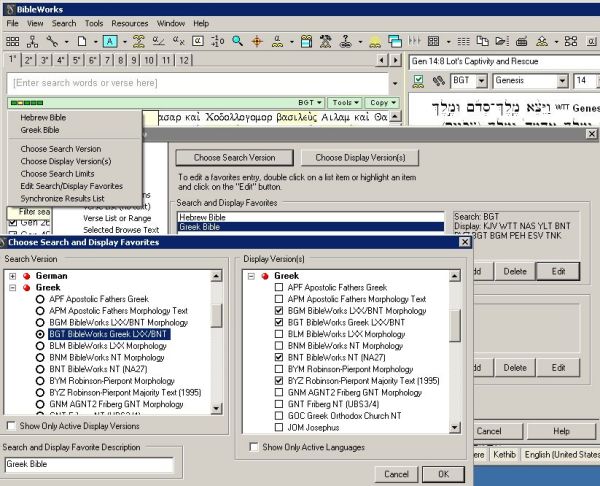Click Cancel in Choose Search and Display Favorites
The height and width of the screenshot is (486, 600).
point(396,474)
